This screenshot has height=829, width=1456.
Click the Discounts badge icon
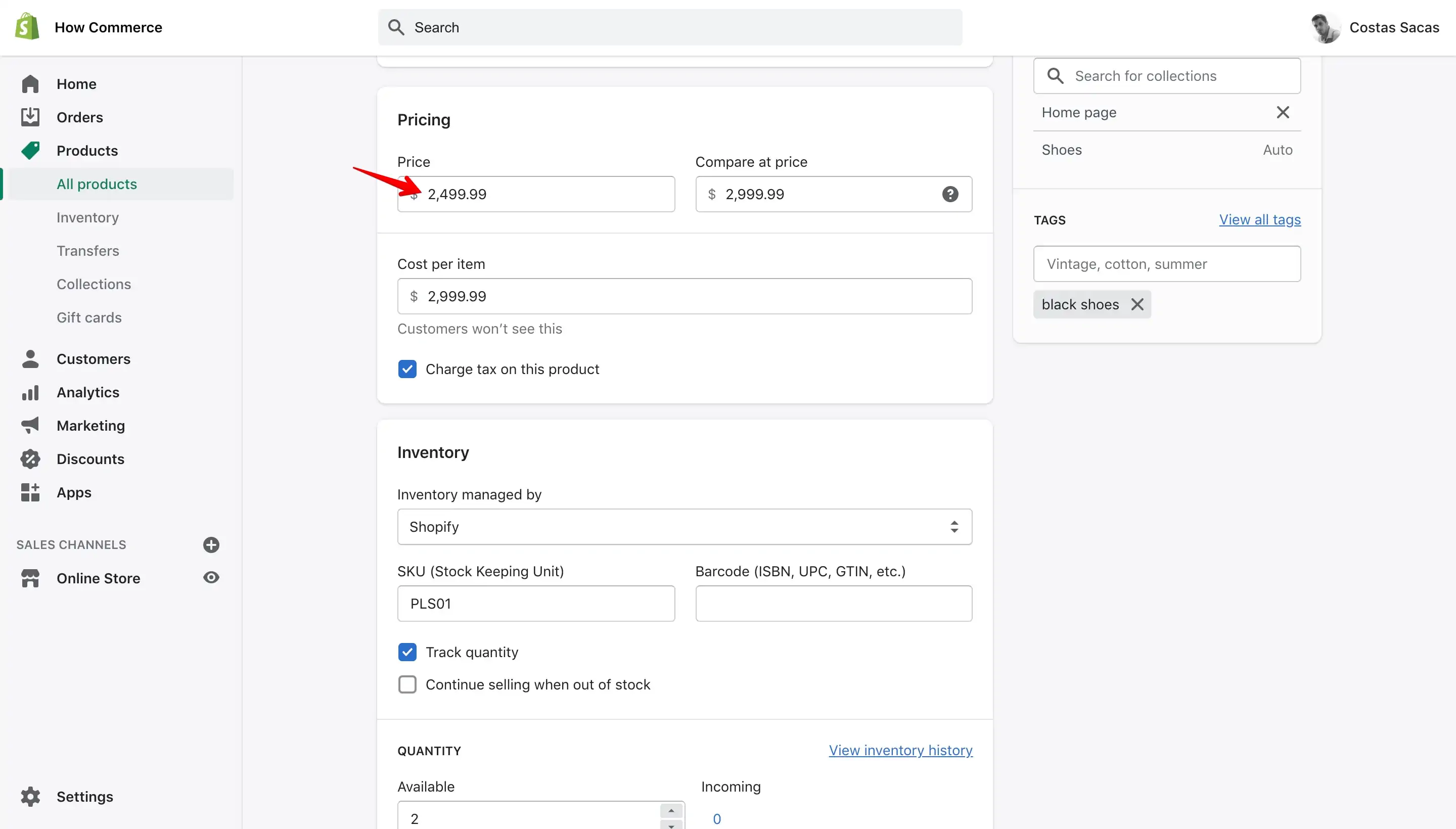click(30, 459)
